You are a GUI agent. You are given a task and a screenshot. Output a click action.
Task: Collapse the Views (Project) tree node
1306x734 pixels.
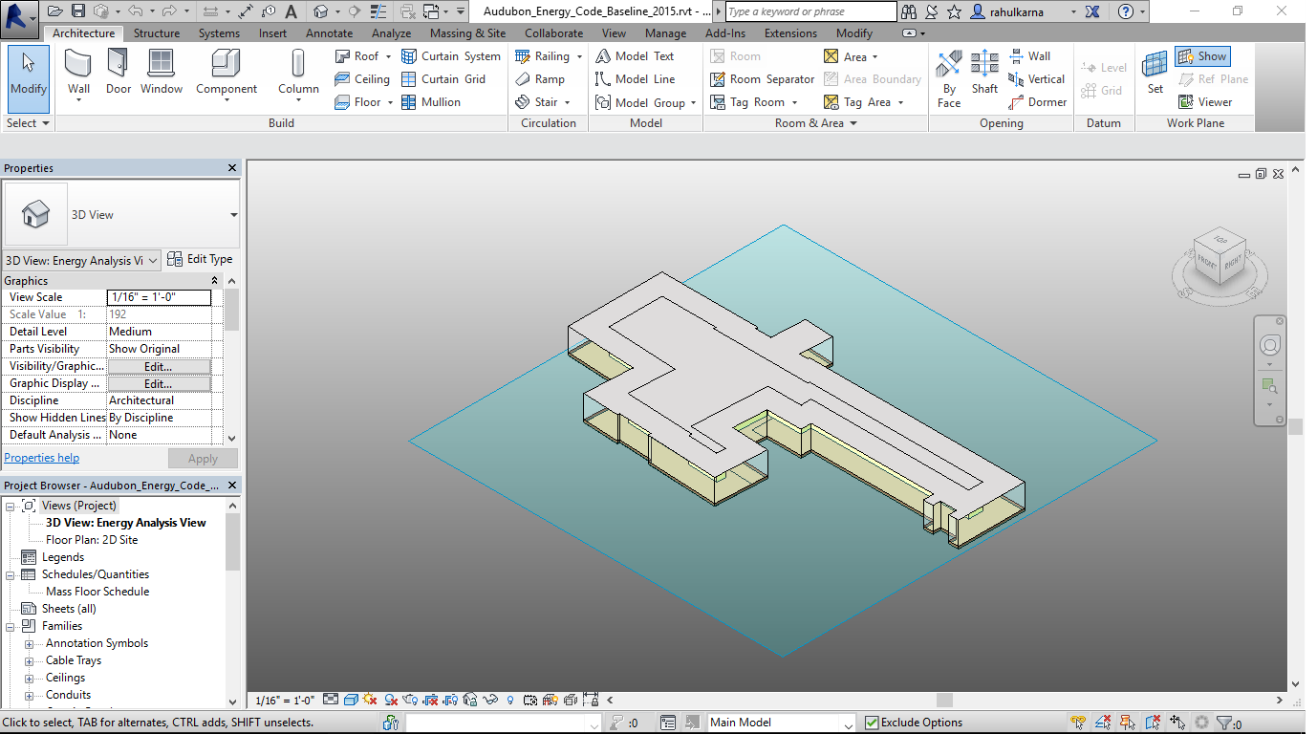pyautogui.click(x=10, y=505)
